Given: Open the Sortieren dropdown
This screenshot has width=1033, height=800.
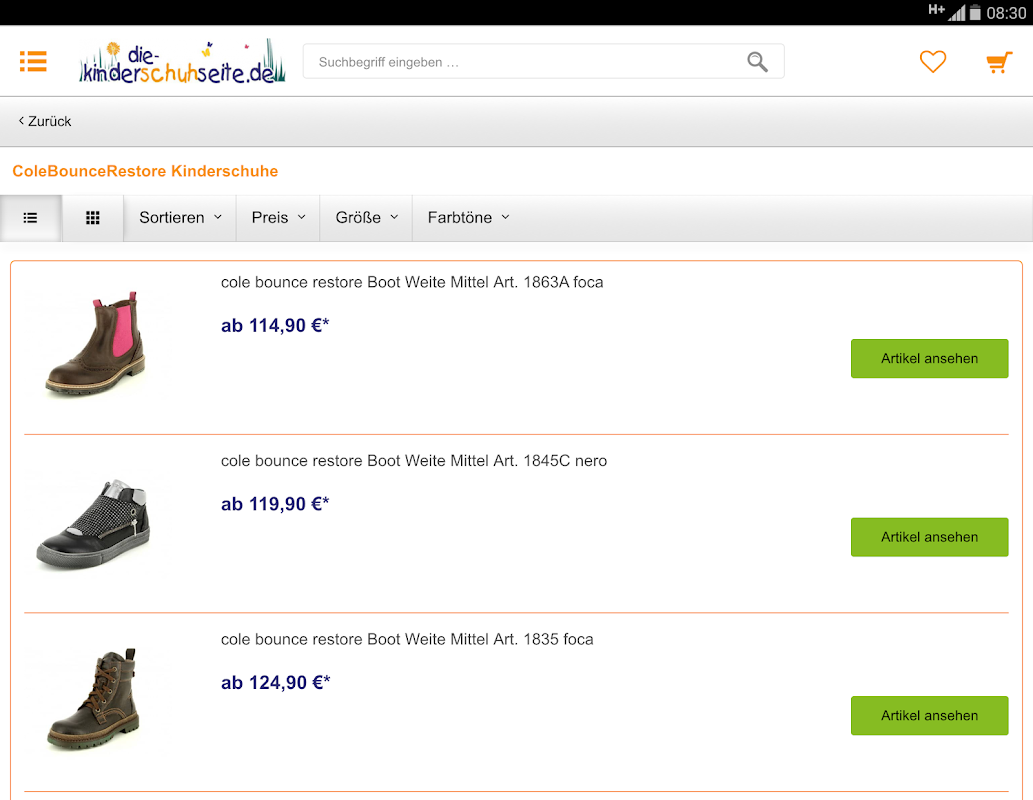Looking at the screenshot, I should pos(180,218).
